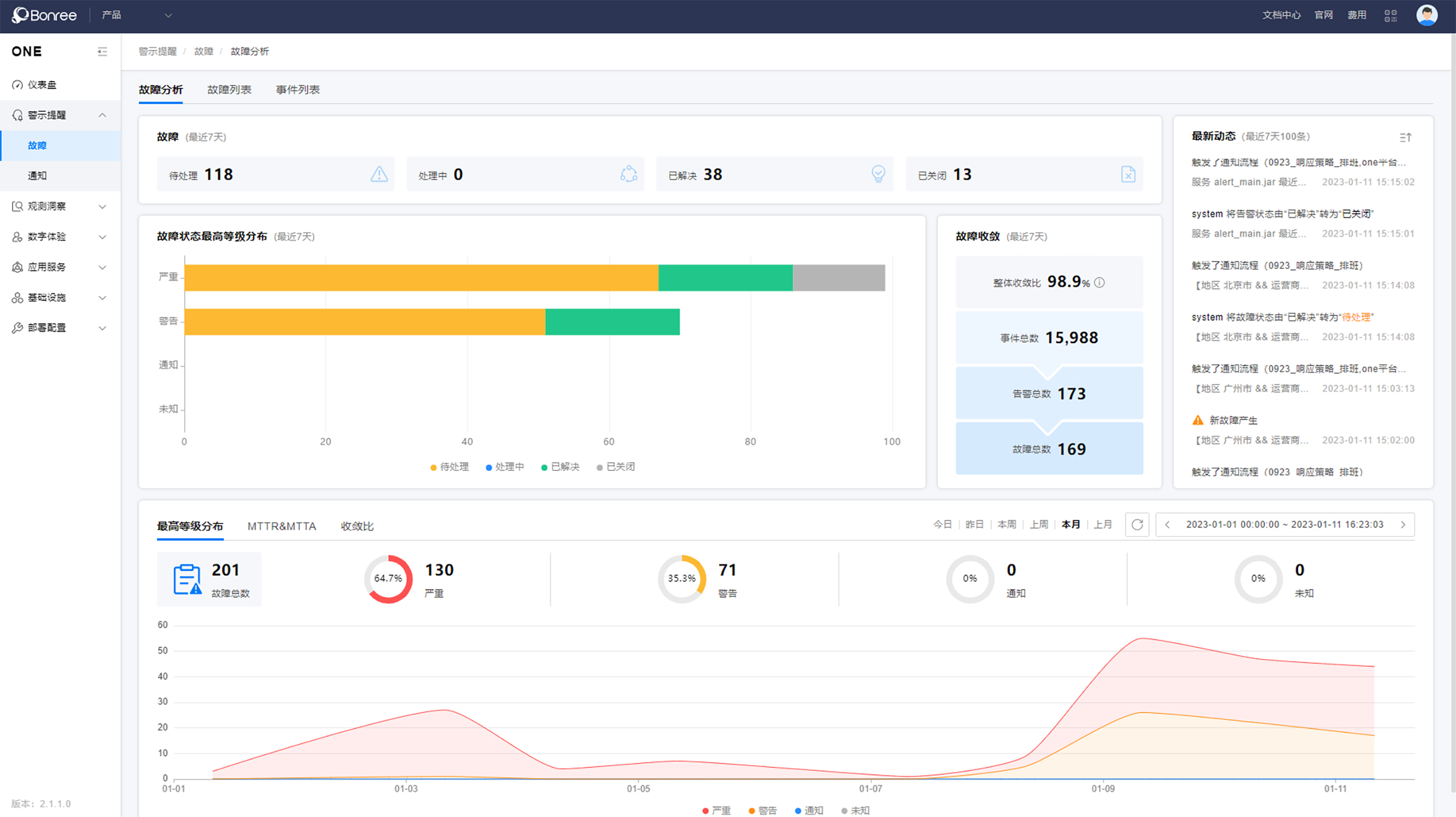Click the Bonree logo

(44, 15)
